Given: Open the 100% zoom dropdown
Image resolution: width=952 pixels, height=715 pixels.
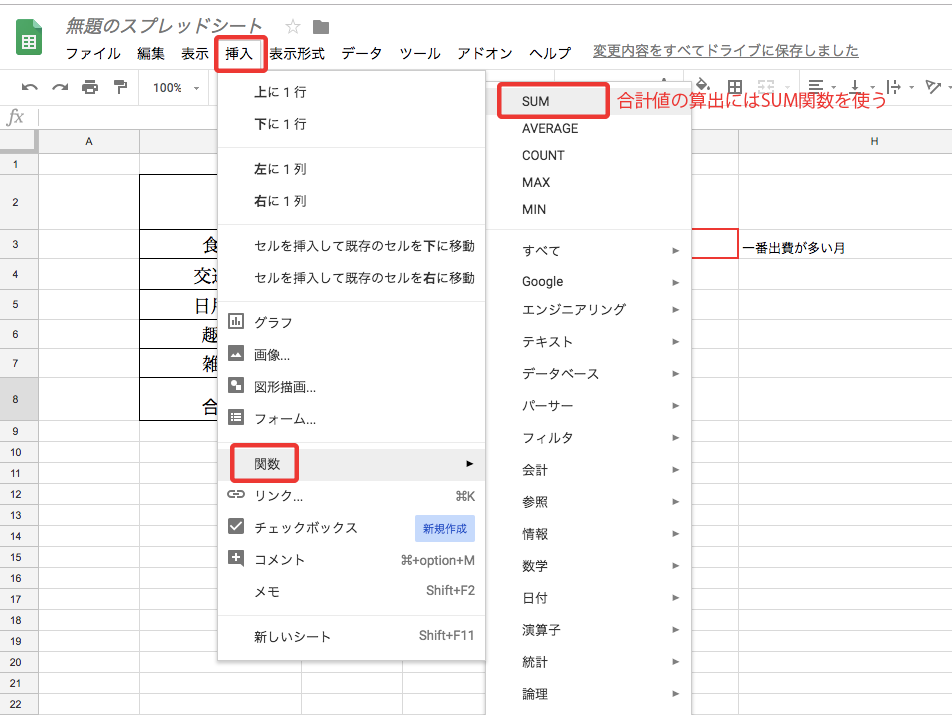Looking at the screenshot, I should [x=175, y=88].
